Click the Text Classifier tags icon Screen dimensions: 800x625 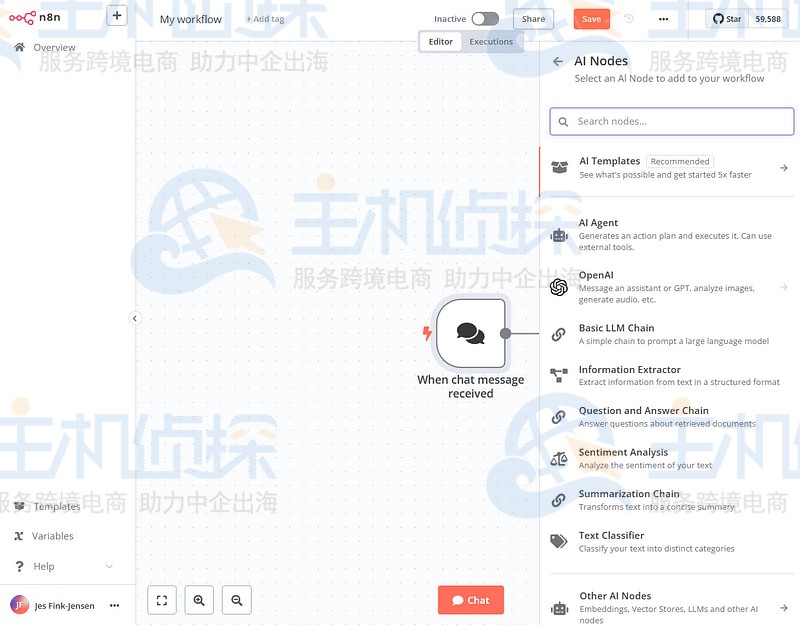pos(558,541)
